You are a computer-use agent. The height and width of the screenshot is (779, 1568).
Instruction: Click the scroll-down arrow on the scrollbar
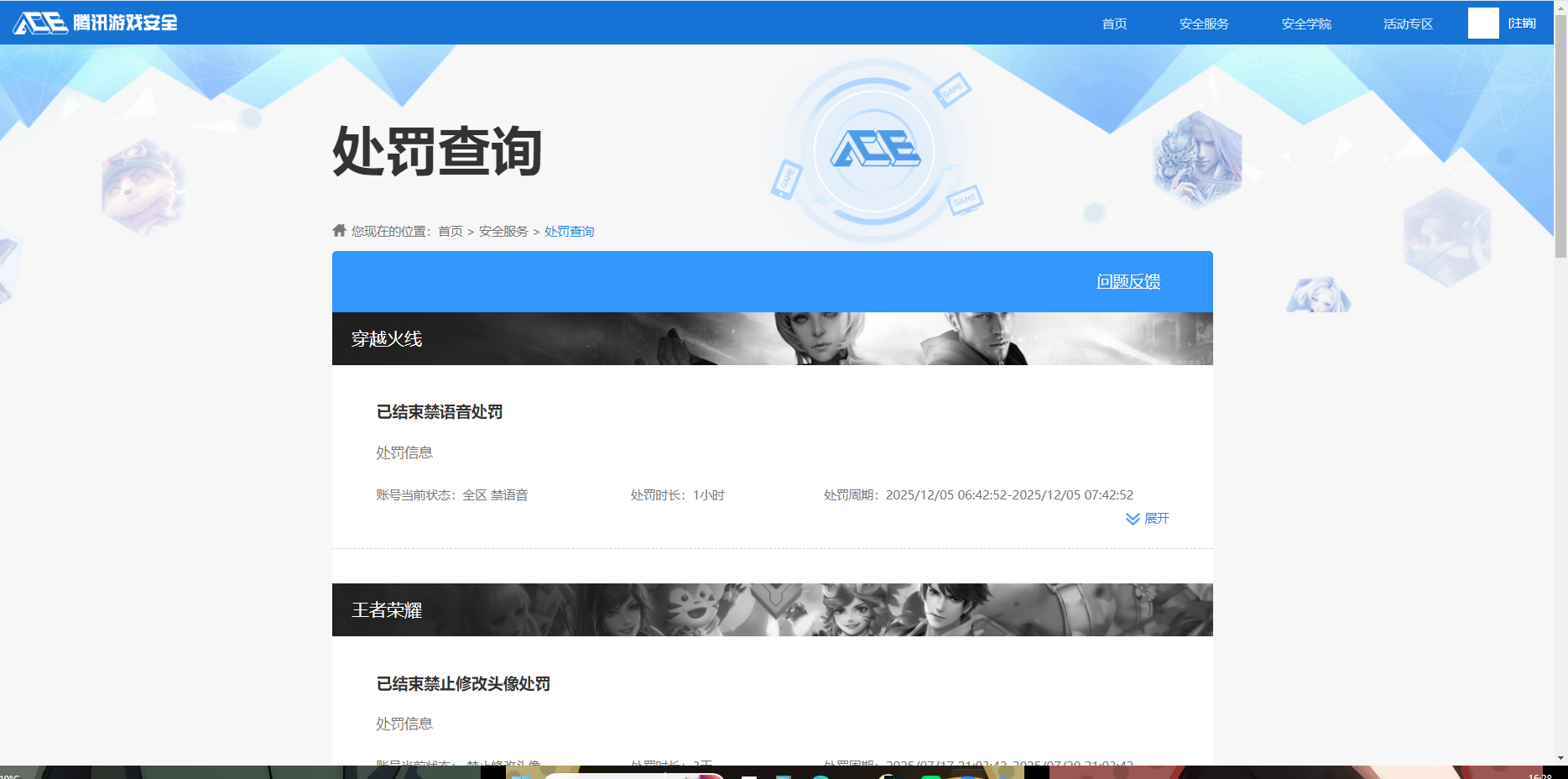(1561, 759)
